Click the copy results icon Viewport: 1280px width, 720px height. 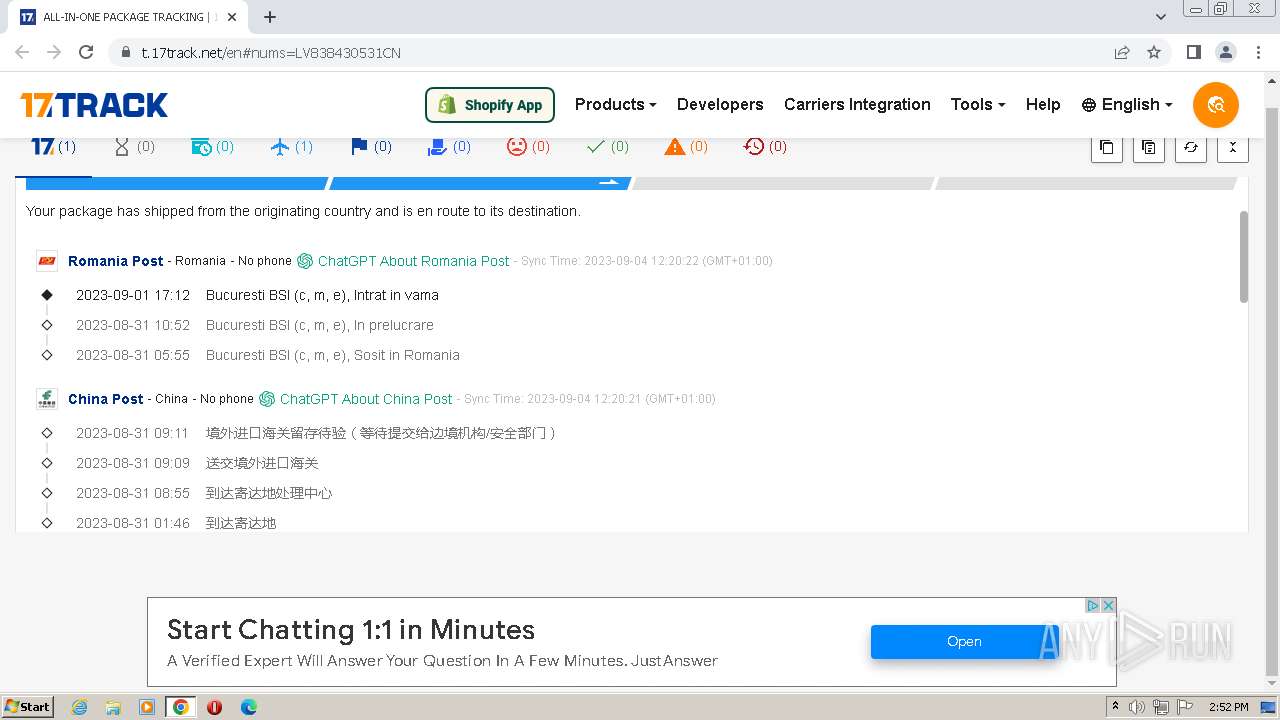(1106, 147)
